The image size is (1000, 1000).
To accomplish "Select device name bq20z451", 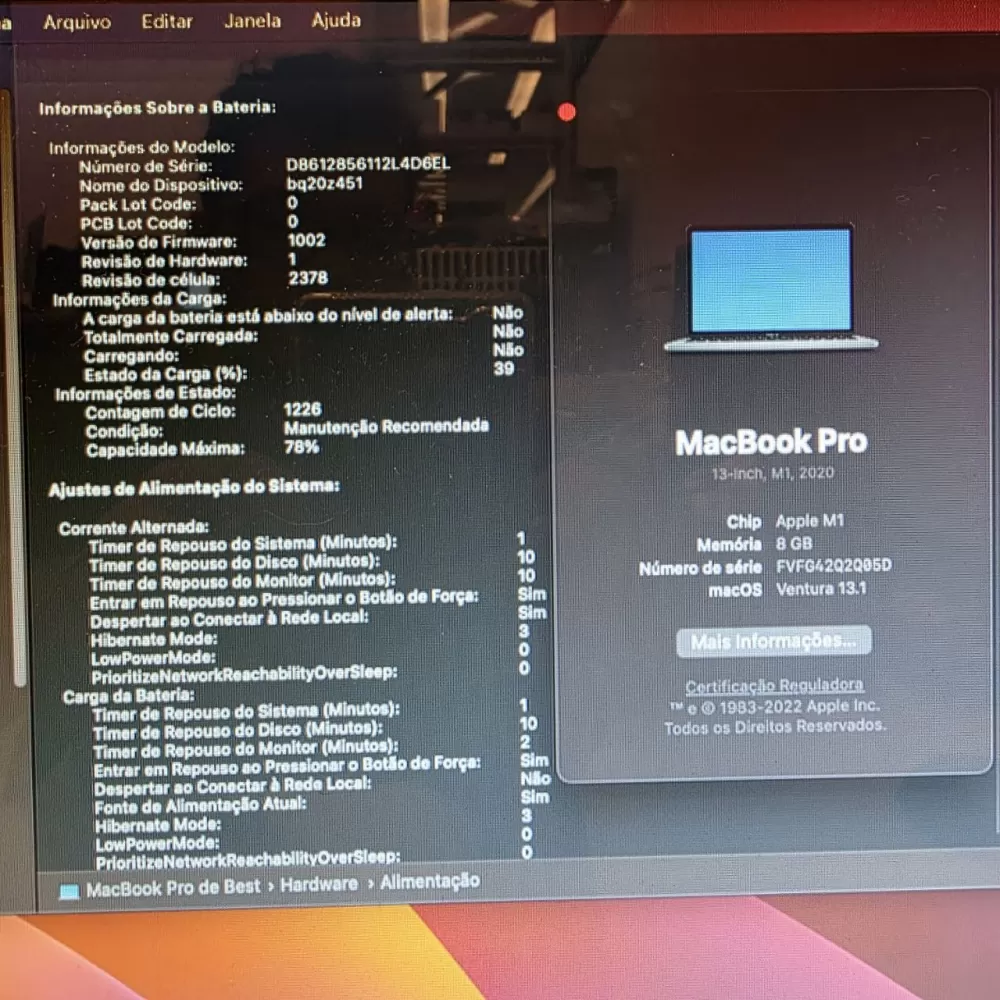I will [x=325, y=183].
